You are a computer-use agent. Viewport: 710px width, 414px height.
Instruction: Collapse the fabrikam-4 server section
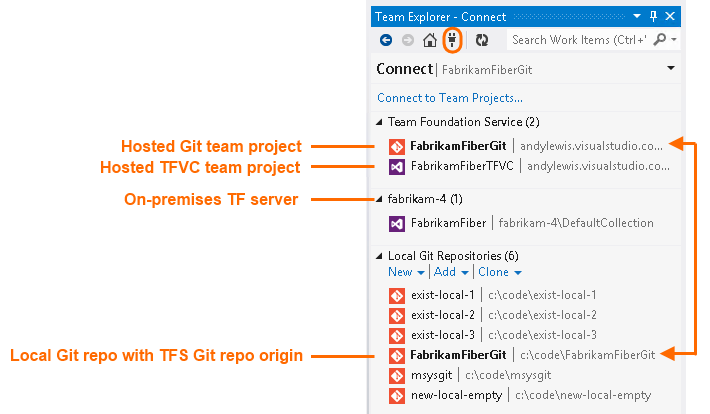[380, 199]
